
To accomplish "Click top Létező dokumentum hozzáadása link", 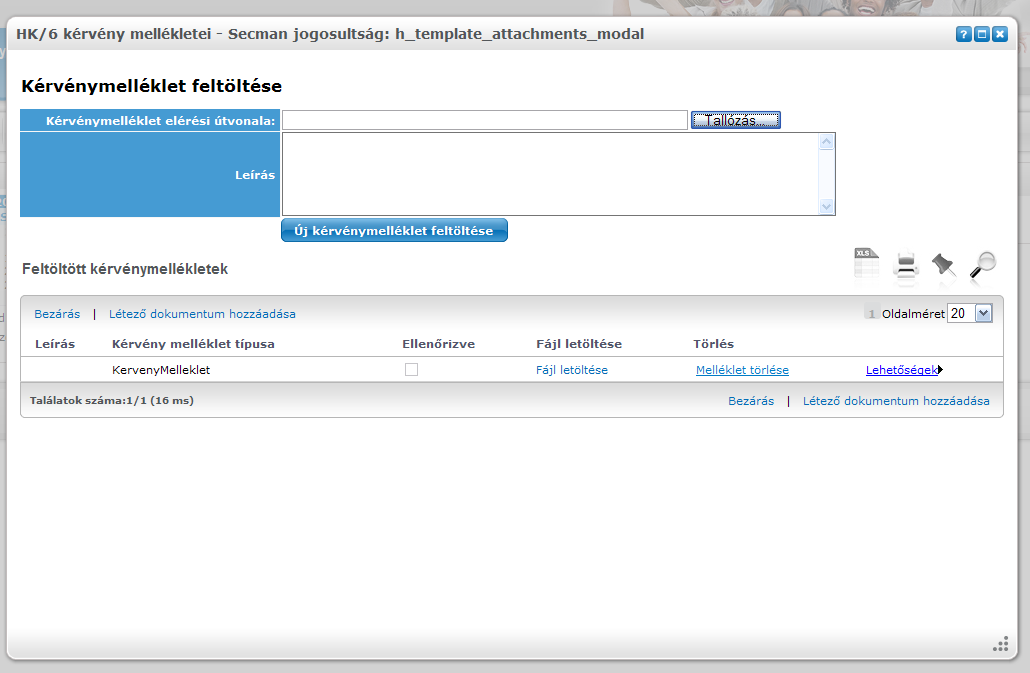I will (x=202, y=314).
